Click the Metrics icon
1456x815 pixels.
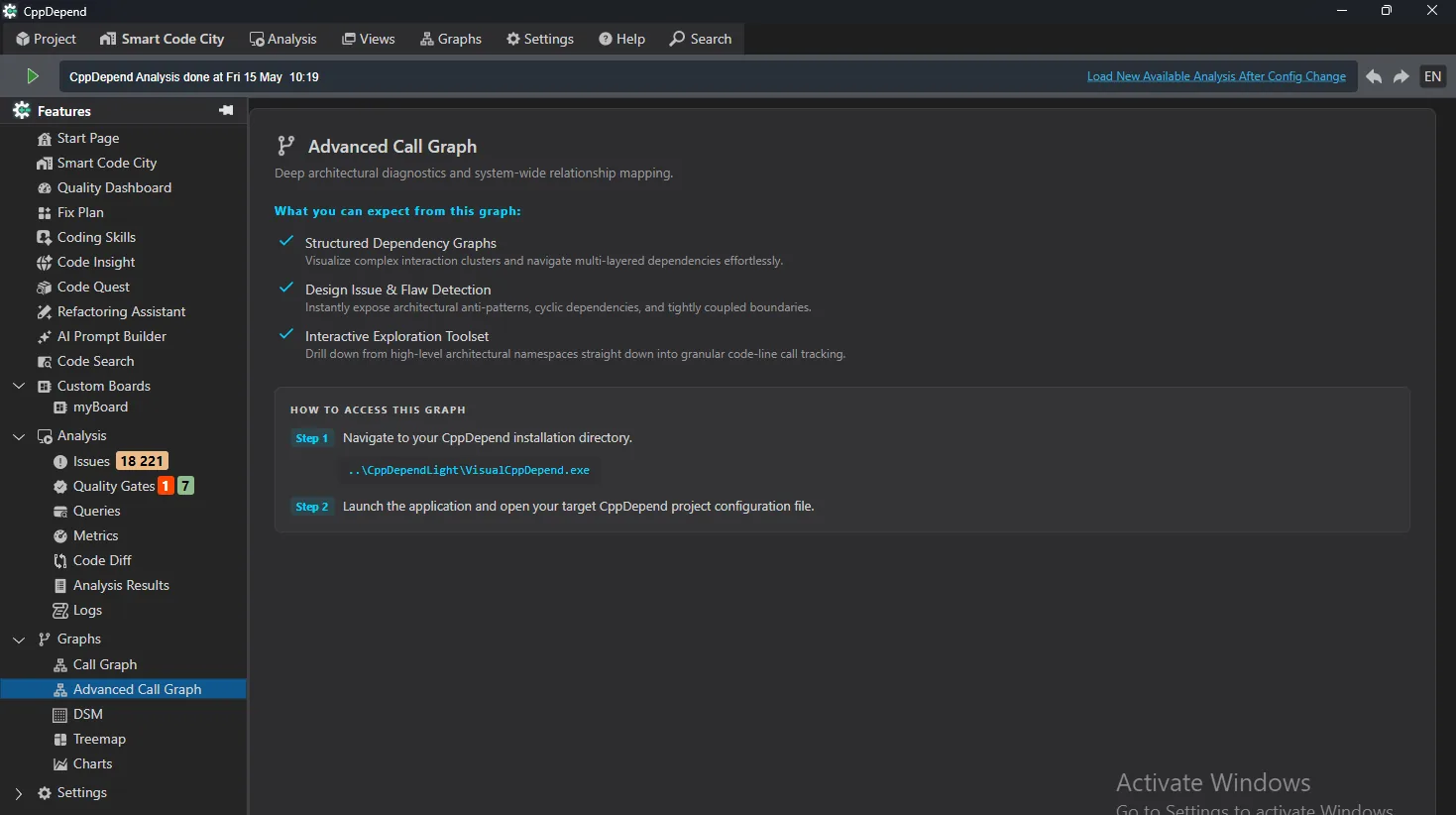coord(60,536)
